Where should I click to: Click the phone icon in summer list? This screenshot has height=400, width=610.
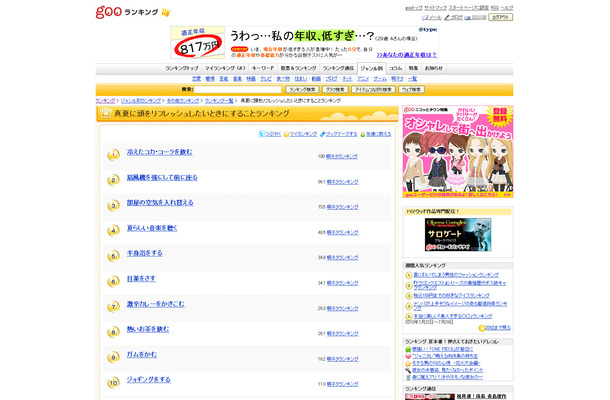408,377
